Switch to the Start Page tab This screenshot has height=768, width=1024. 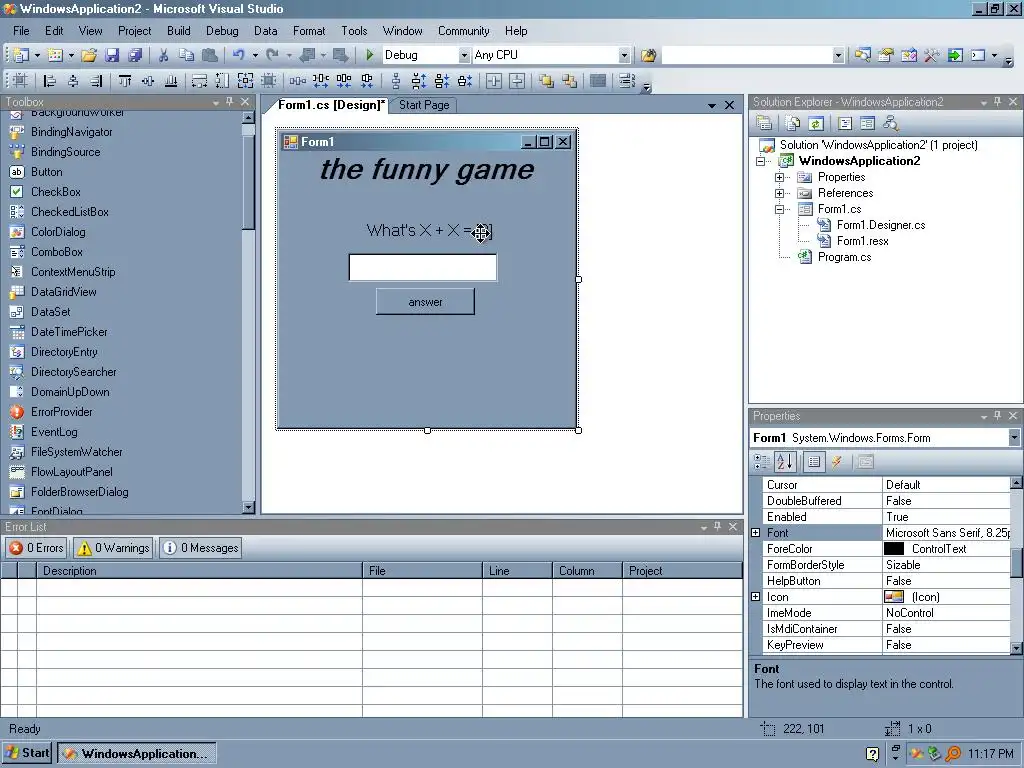[424, 105]
